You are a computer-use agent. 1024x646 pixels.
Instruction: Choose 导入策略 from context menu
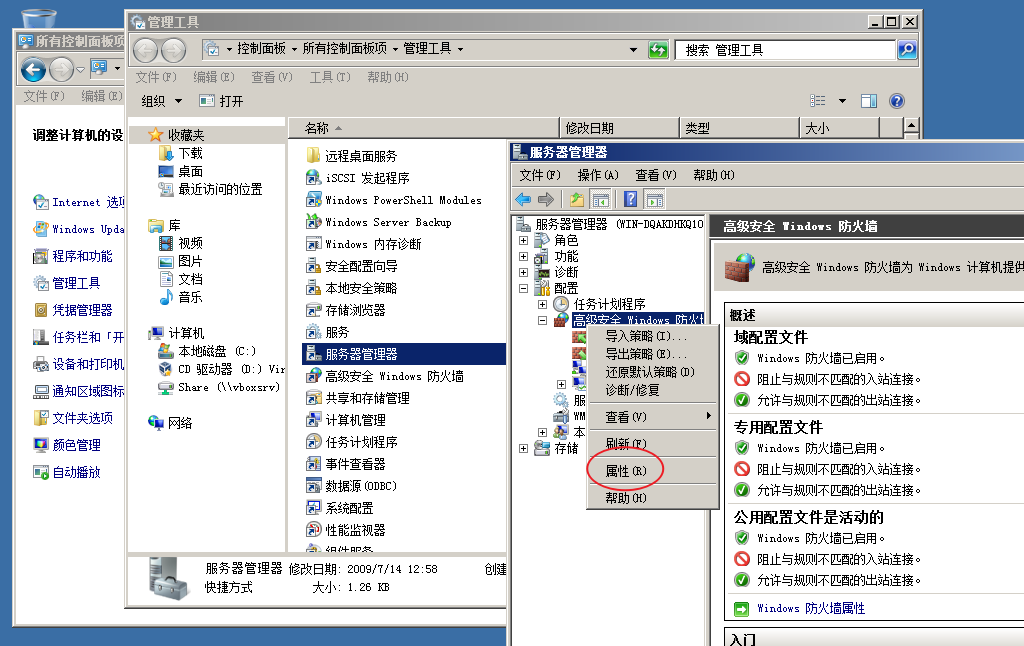click(652, 336)
